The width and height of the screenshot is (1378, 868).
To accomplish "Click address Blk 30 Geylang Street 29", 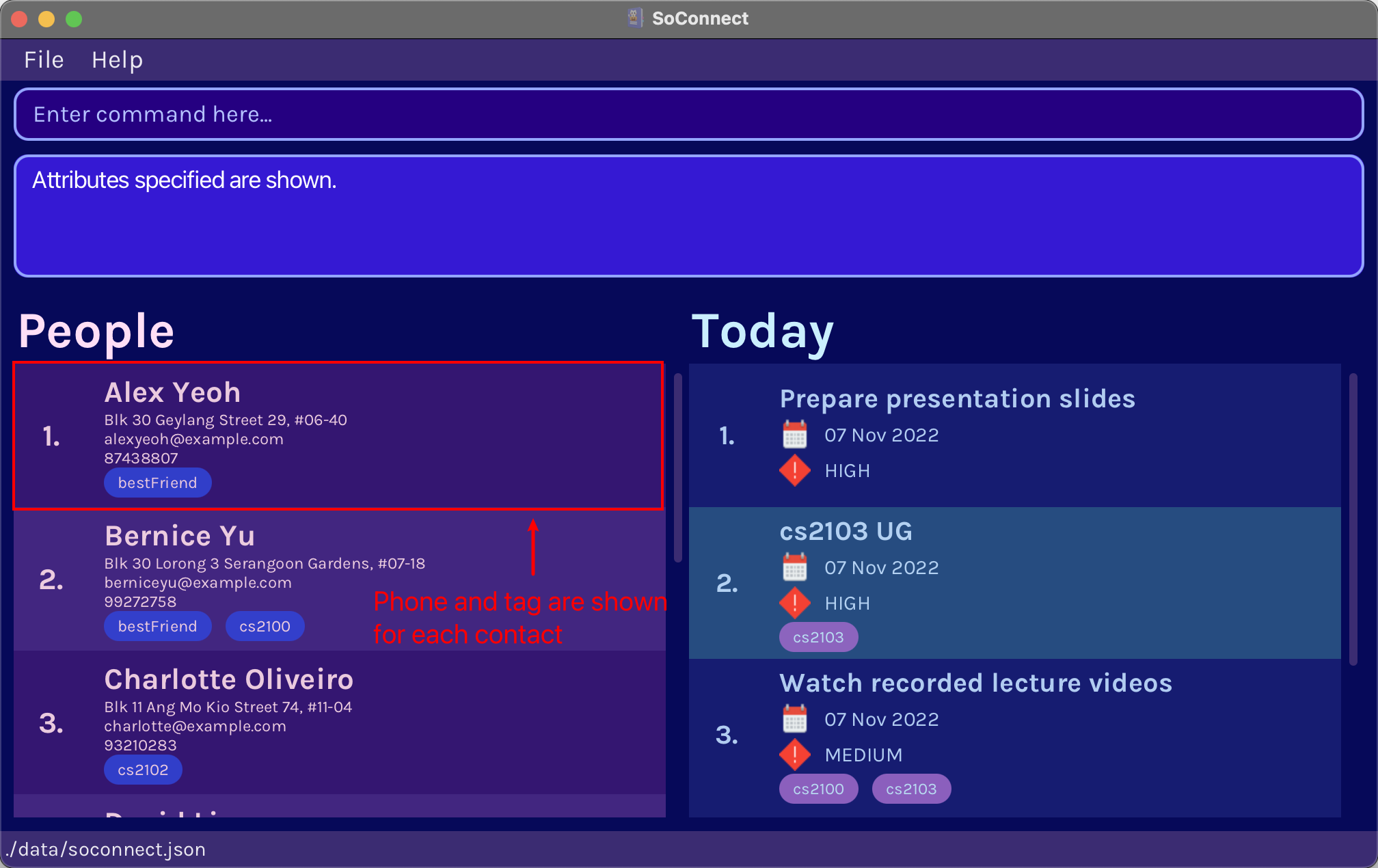I will click(x=226, y=420).
